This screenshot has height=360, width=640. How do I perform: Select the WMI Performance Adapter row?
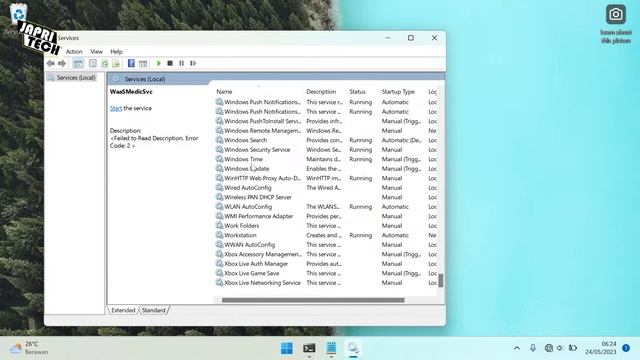pos(327,216)
